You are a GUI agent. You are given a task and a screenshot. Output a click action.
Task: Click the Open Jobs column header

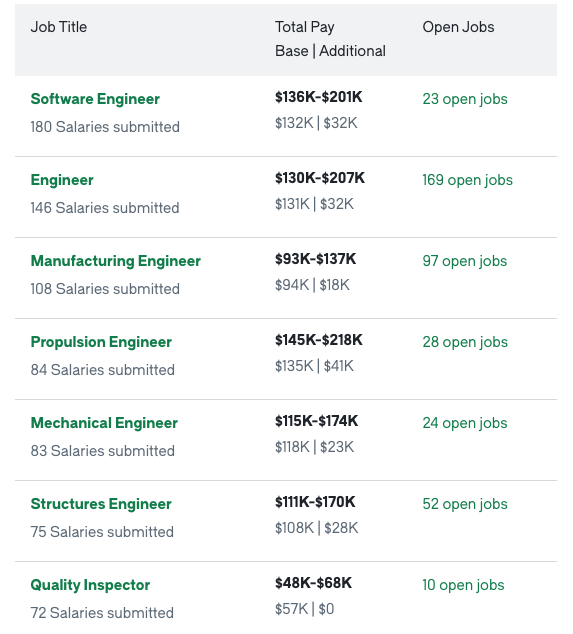(458, 27)
